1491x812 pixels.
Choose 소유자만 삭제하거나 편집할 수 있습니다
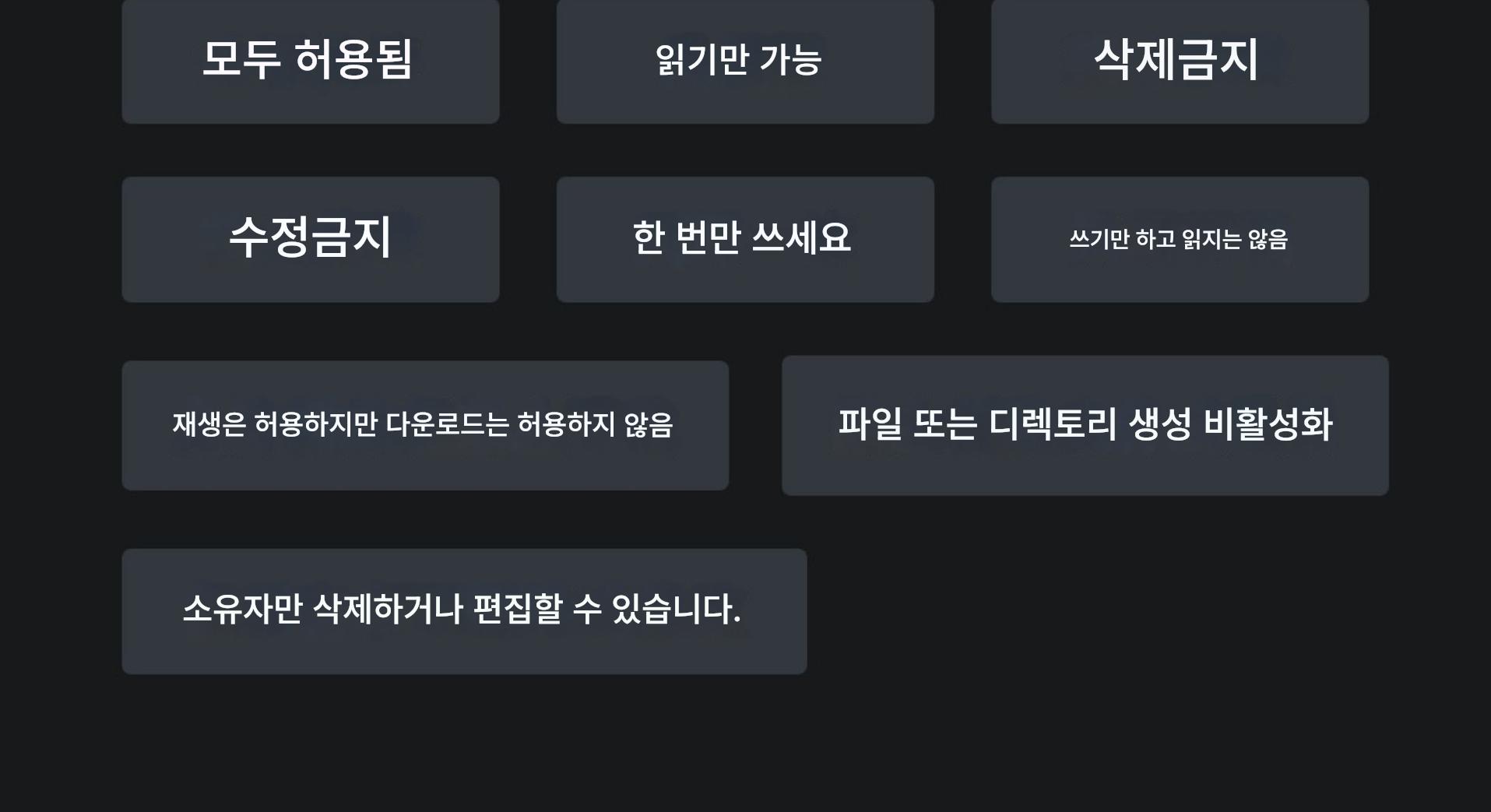tap(463, 611)
